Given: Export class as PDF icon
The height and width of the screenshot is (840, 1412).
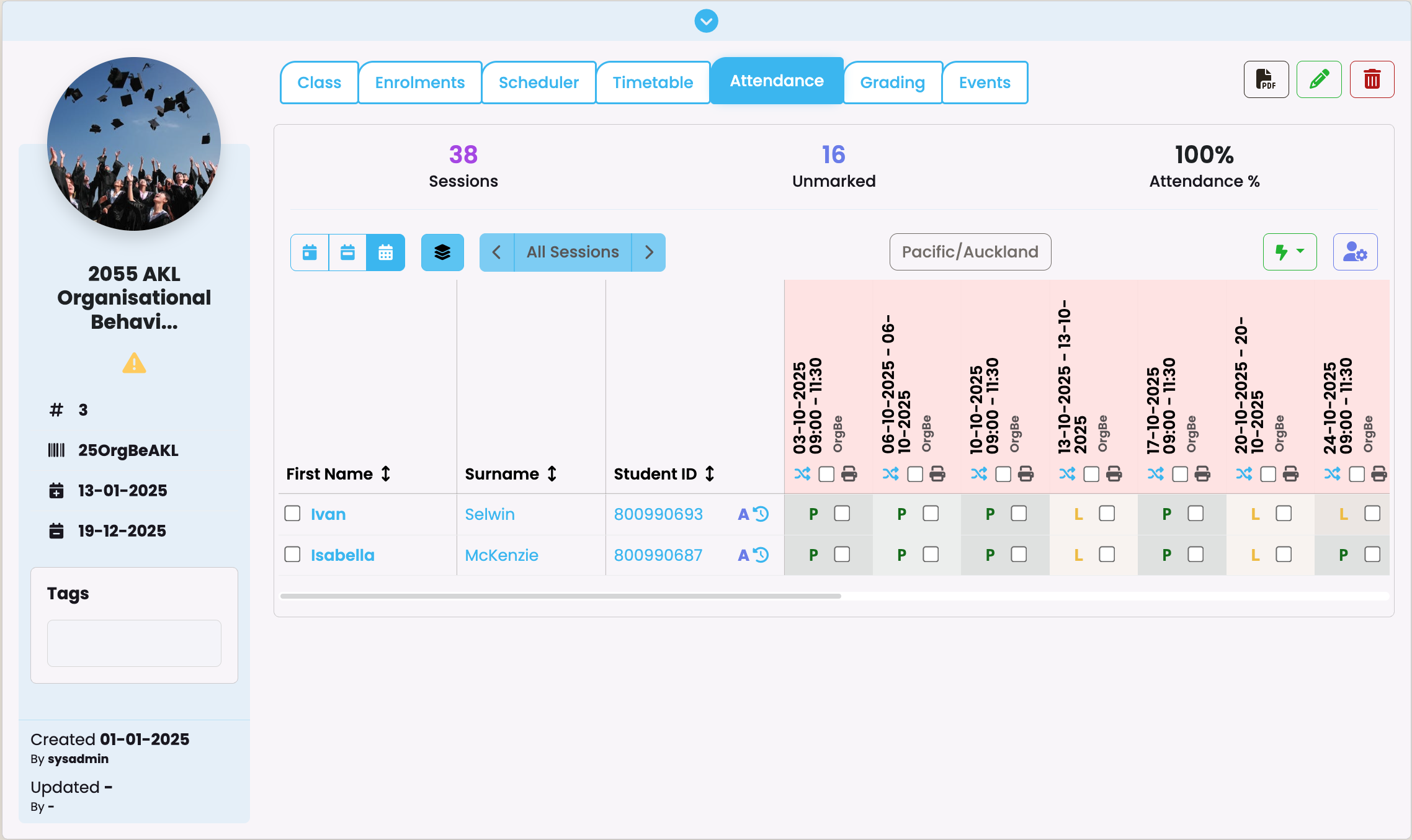Looking at the screenshot, I should 1266,79.
